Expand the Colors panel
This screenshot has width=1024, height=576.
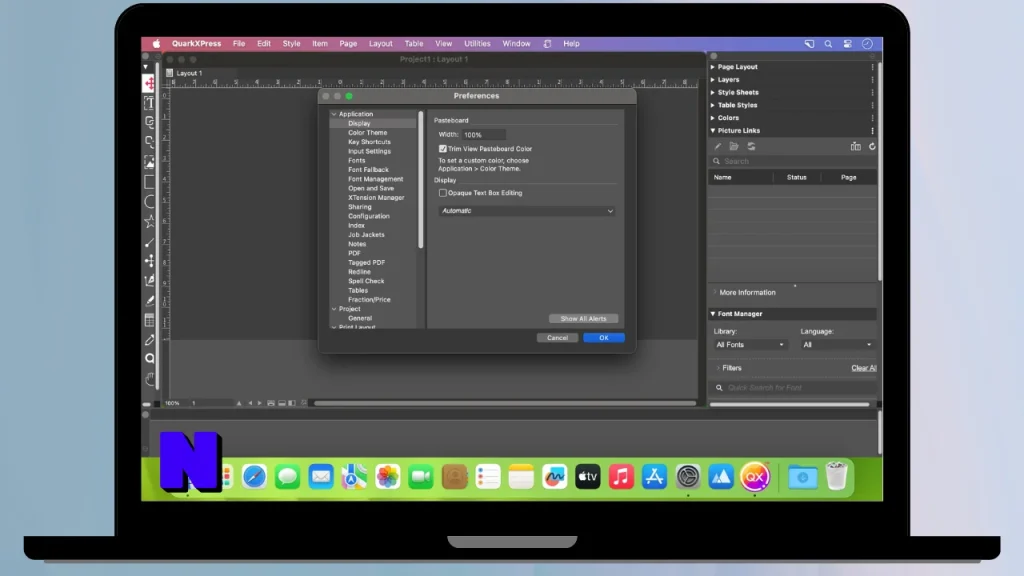712,118
